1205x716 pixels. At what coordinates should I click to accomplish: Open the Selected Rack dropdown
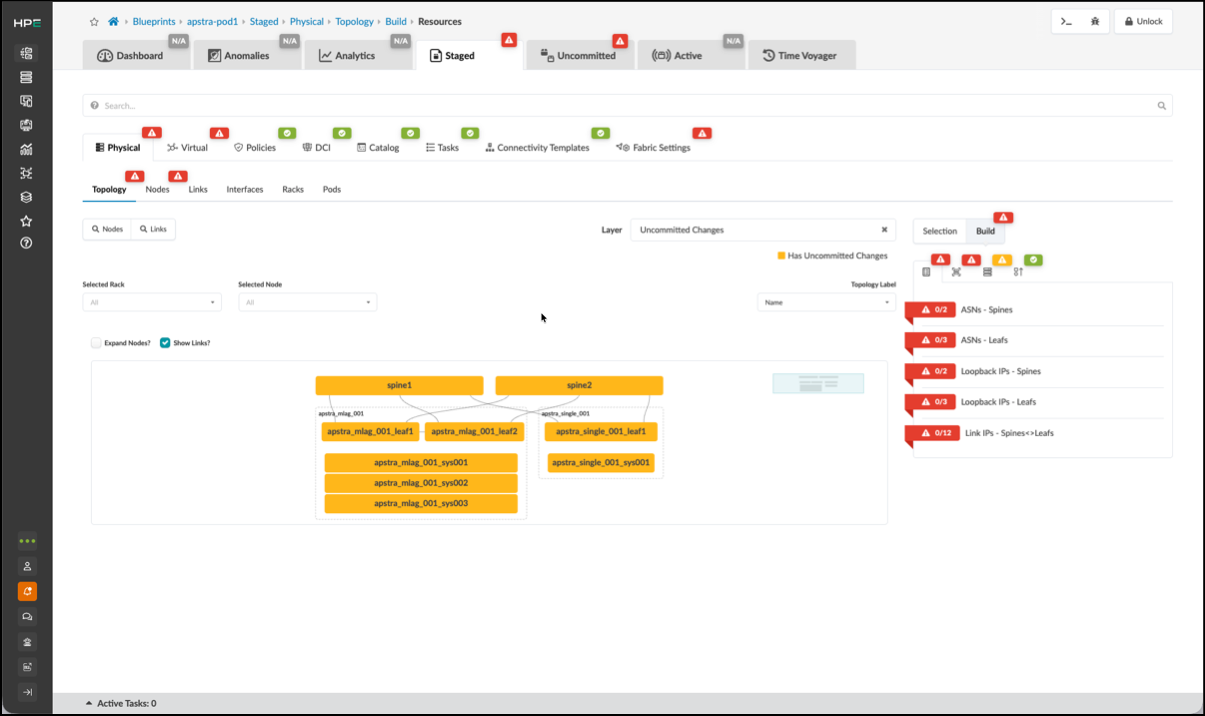tap(152, 302)
